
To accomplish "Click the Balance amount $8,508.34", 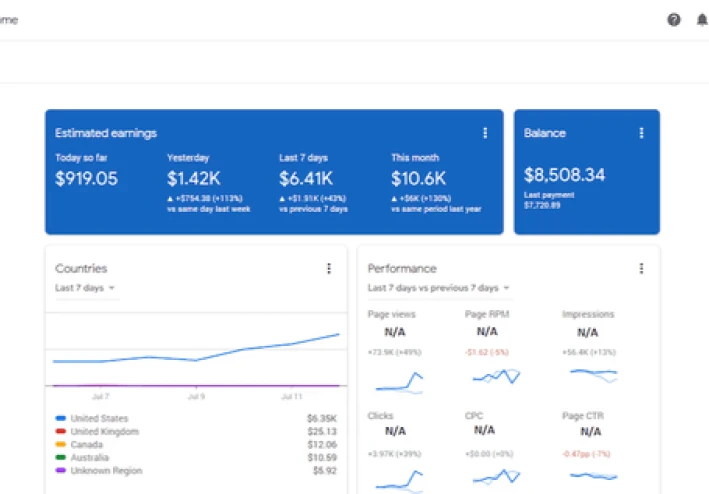I will [564, 175].
